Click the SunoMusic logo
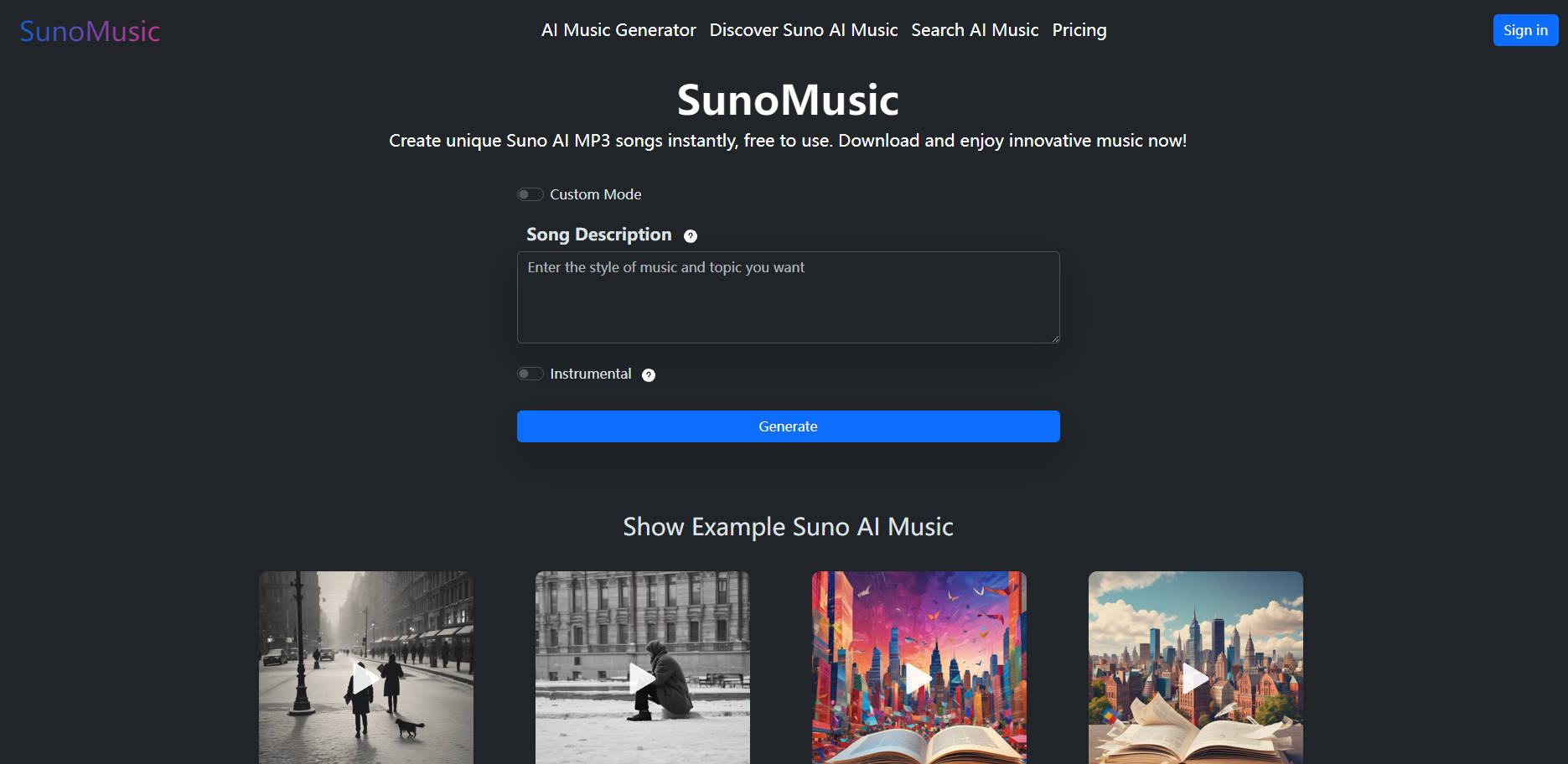 tap(89, 31)
